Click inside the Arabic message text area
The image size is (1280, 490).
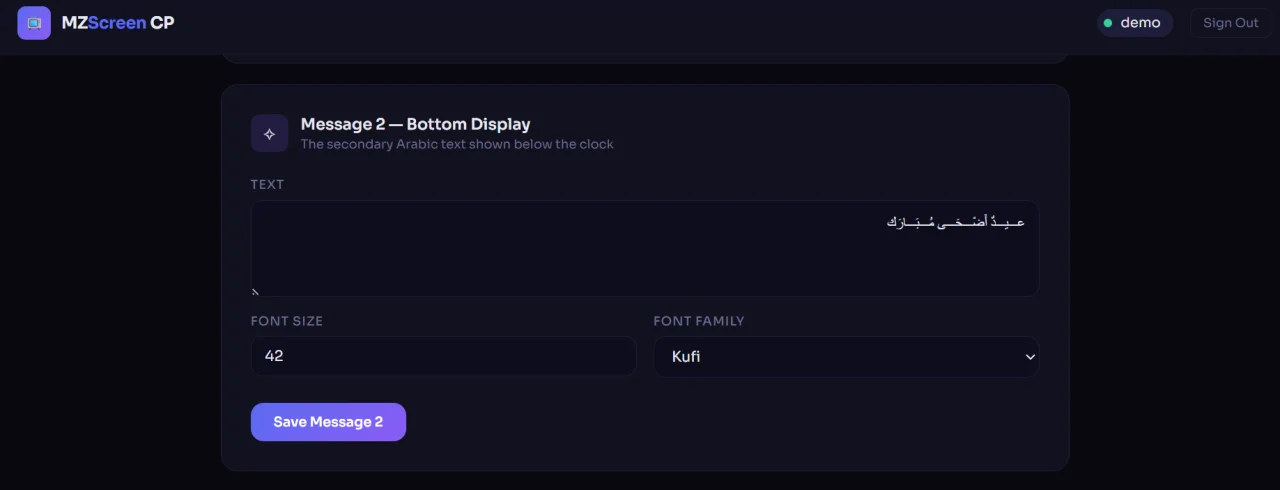click(x=645, y=248)
